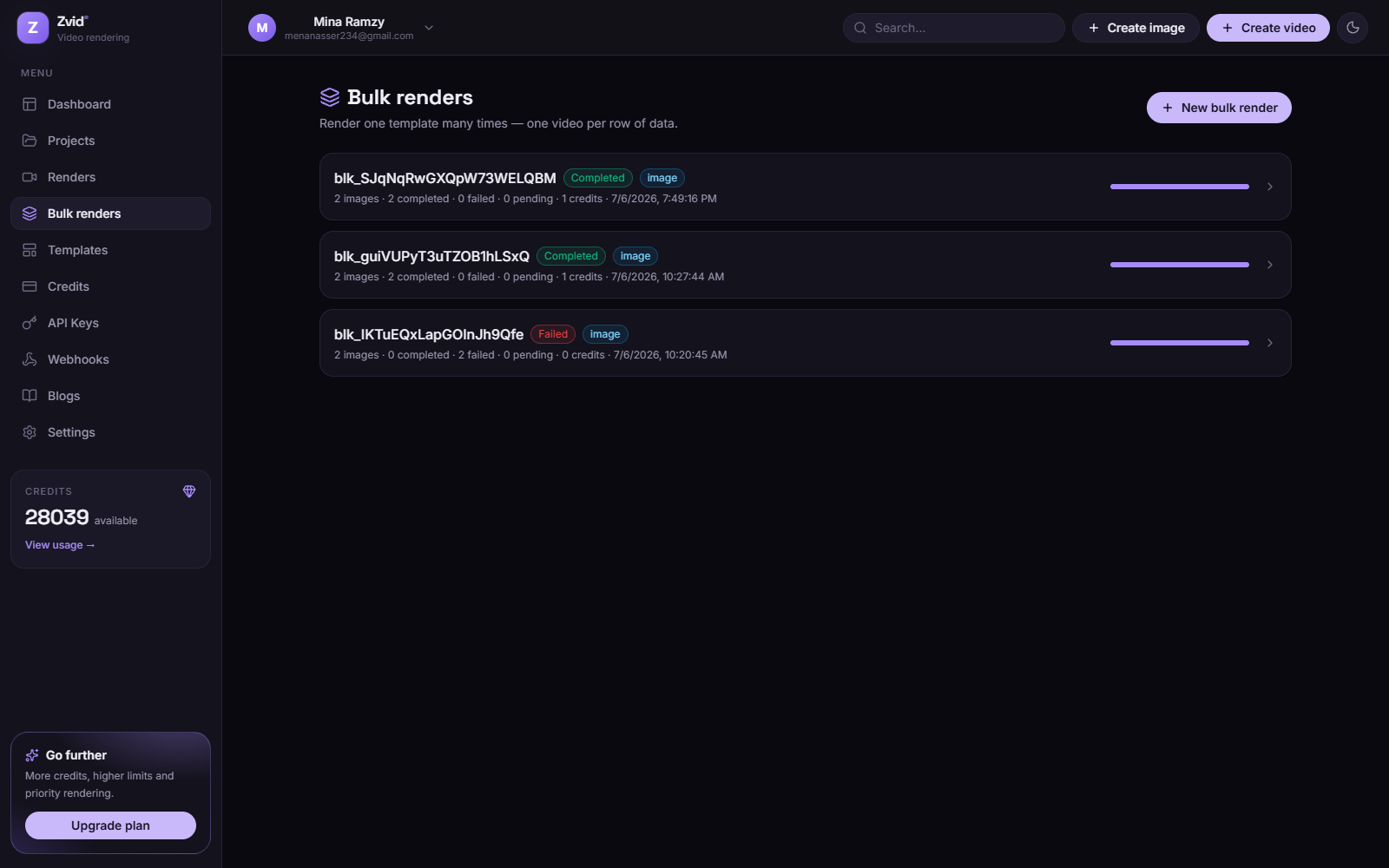Image resolution: width=1389 pixels, height=868 pixels.
Task: Expand the Mina Ramzy account dropdown
Action: [x=429, y=28]
